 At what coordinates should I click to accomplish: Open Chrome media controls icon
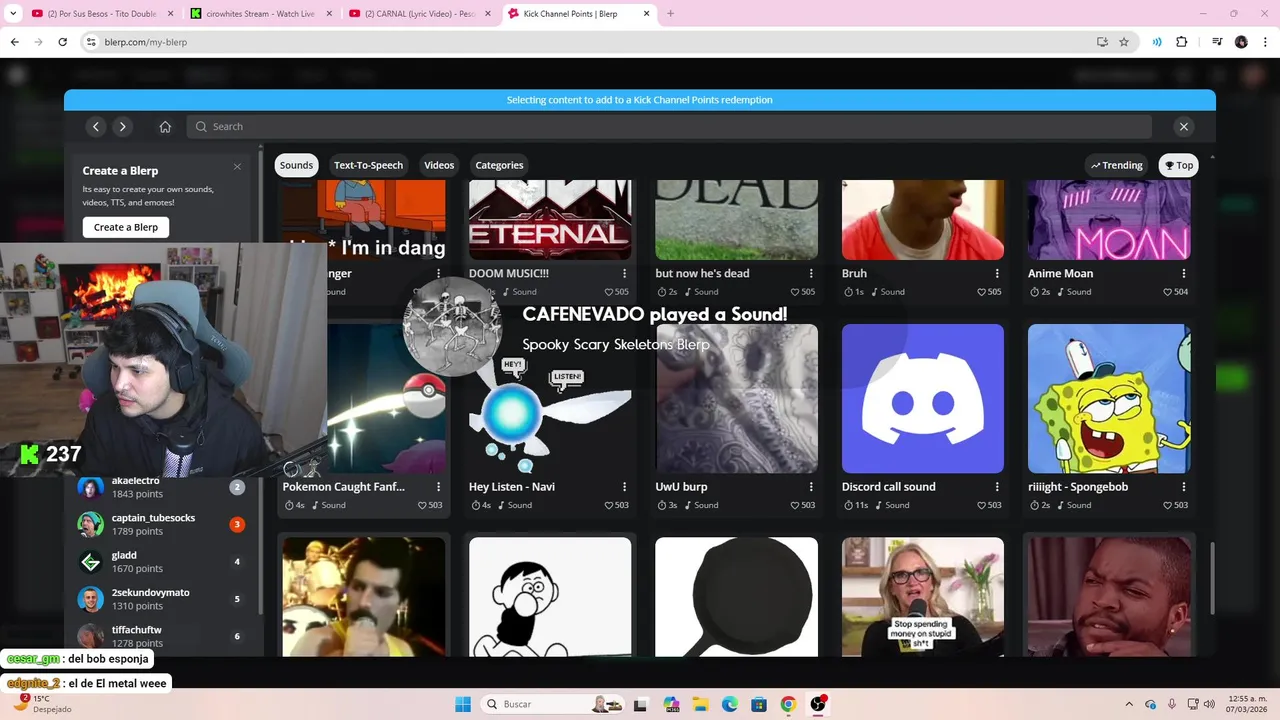(1217, 42)
